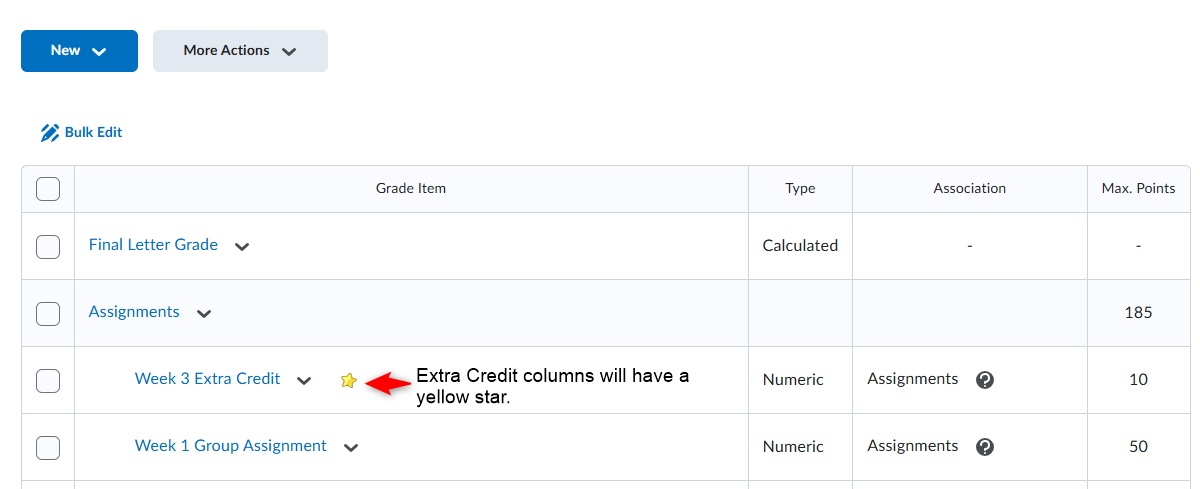Click the Bulk Edit pencil icon
Image resolution: width=1200 pixels, height=489 pixels.
point(50,132)
